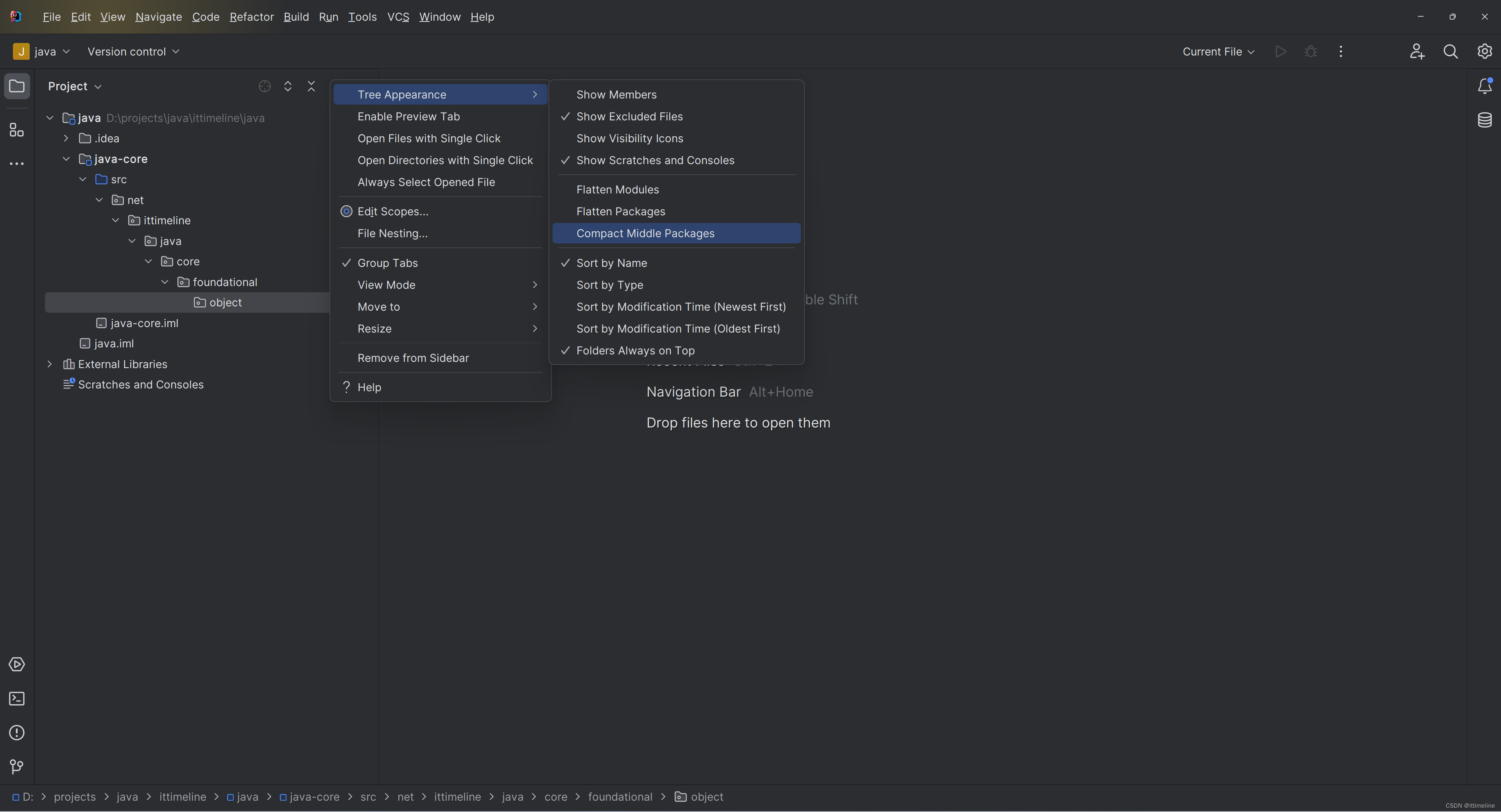Viewport: 1501px width, 812px height.
Task: Click Expand/Collapse selected arrows icon in Project panel
Action: pyautogui.click(x=288, y=86)
